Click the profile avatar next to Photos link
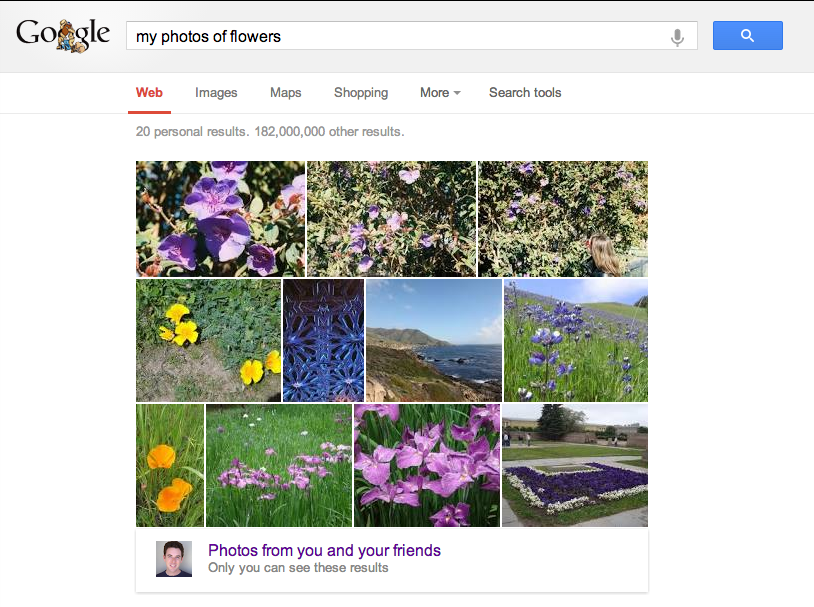Screen dimensions: 814x607 point(173,557)
